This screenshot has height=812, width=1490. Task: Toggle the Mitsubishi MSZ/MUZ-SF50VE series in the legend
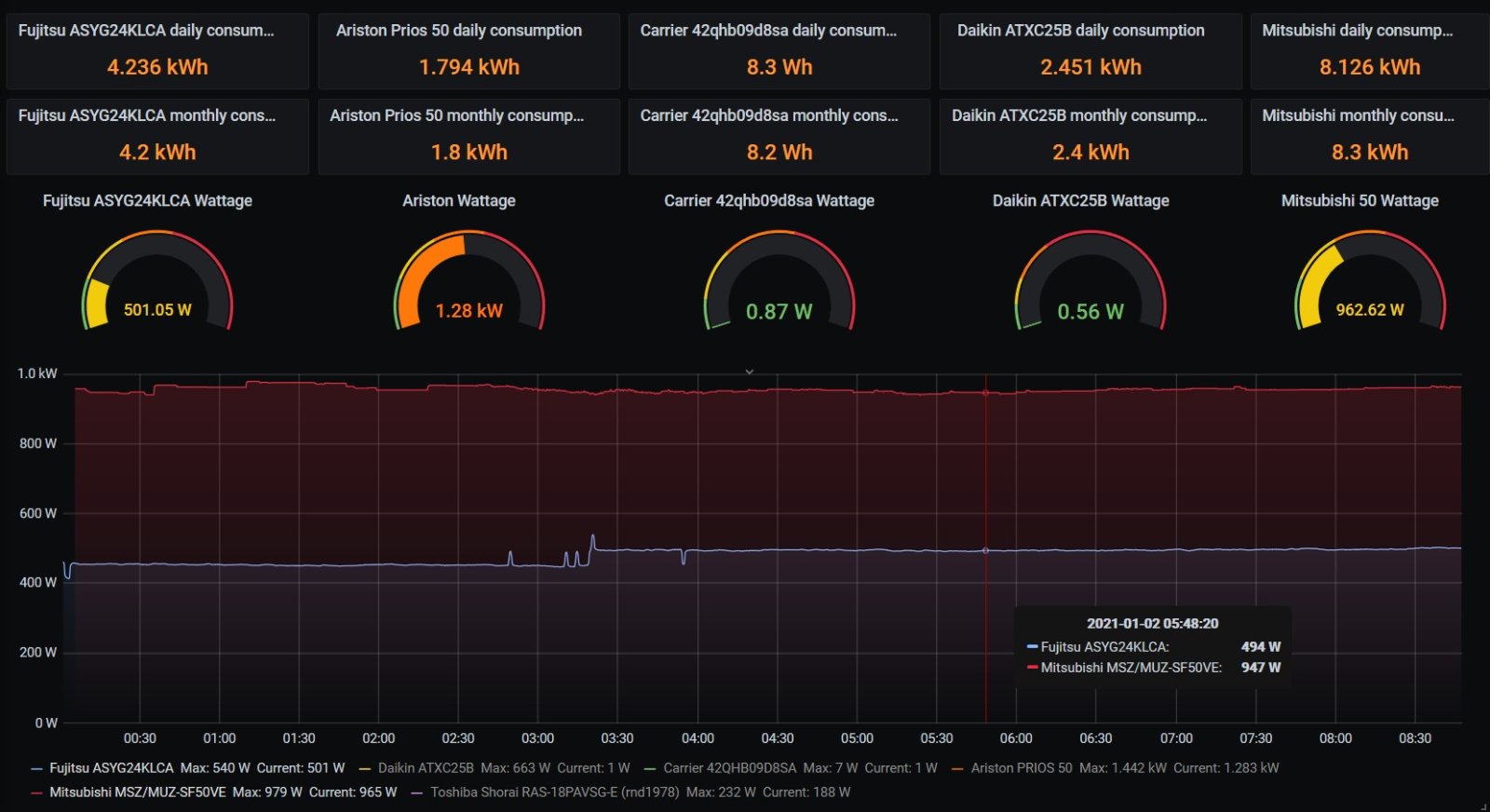tap(138, 792)
